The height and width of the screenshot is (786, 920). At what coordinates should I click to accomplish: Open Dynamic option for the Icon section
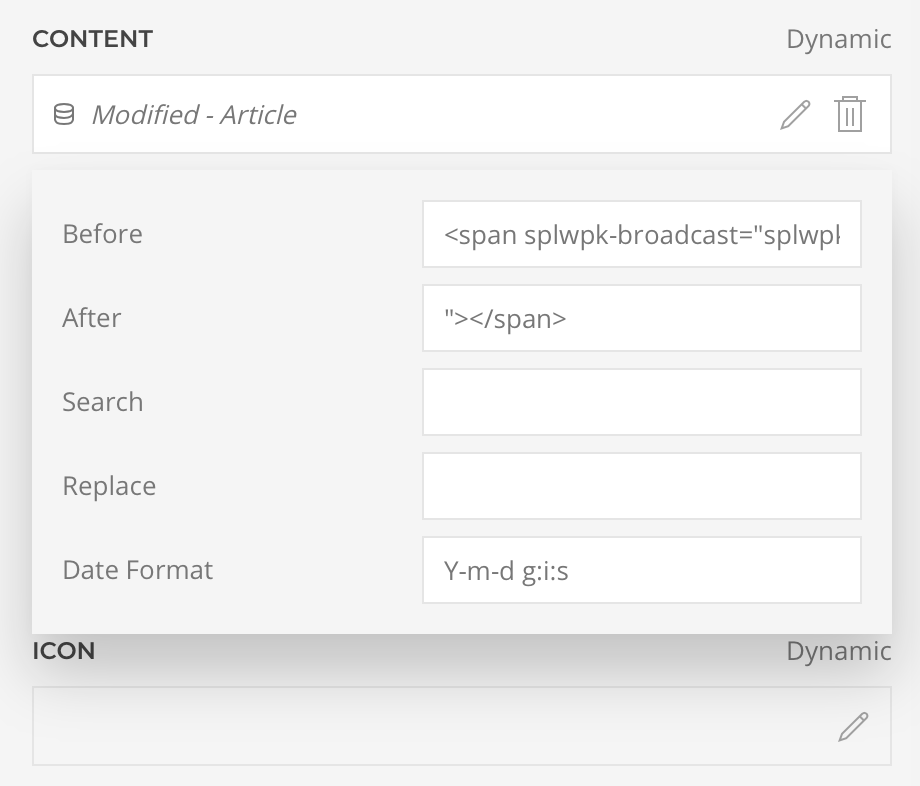point(838,651)
